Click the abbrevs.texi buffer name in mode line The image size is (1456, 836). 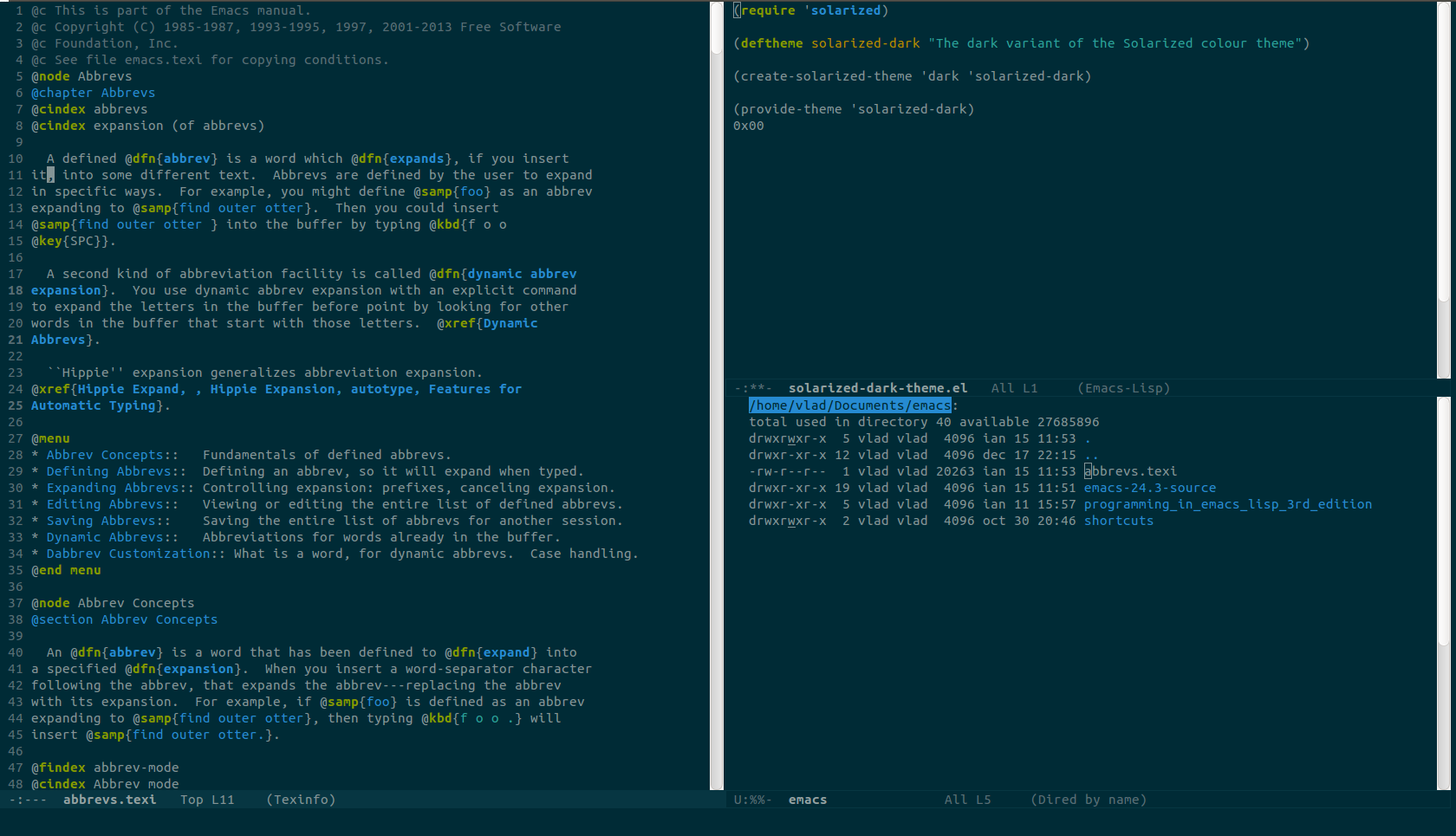pos(110,800)
